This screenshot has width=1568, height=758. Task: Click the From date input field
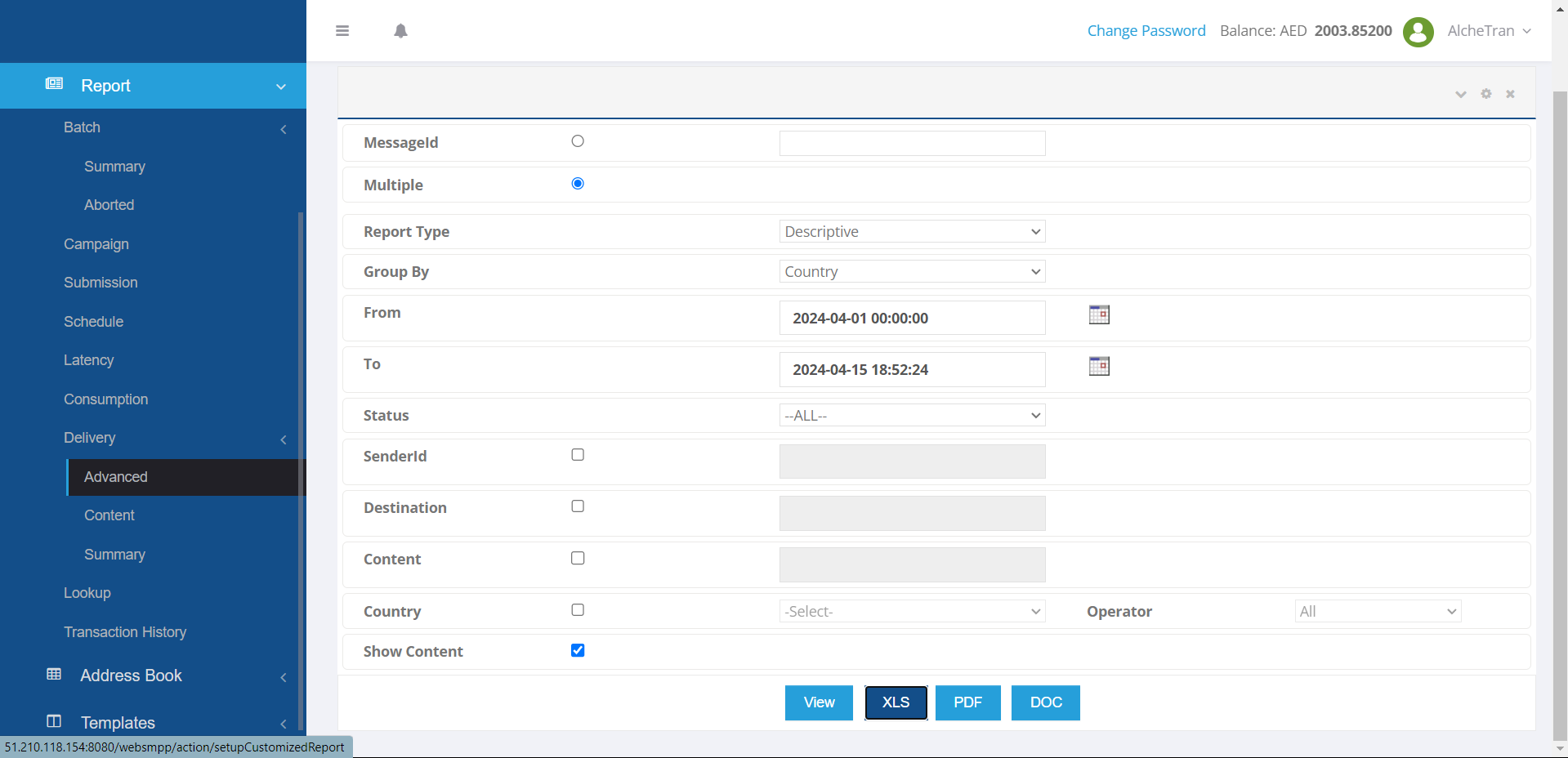(912, 318)
